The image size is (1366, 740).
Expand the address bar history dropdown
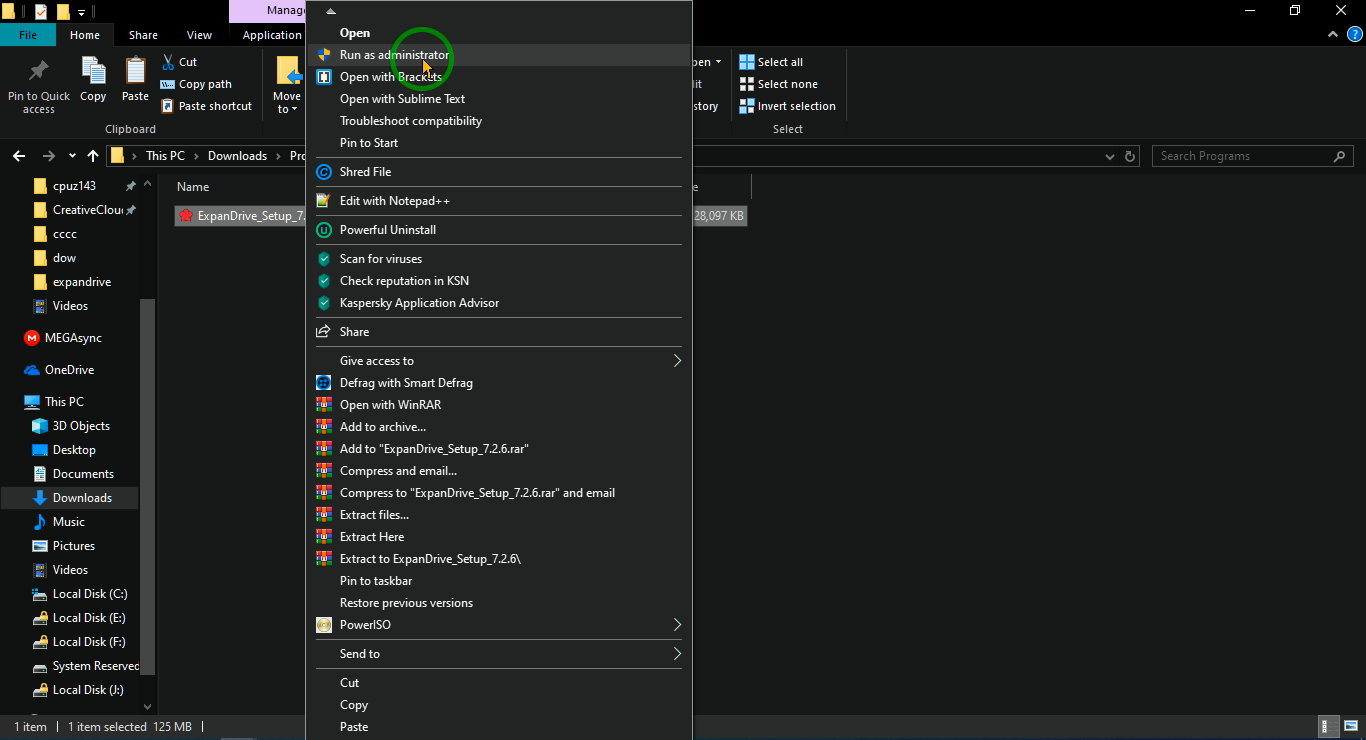tap(1110, 156)
